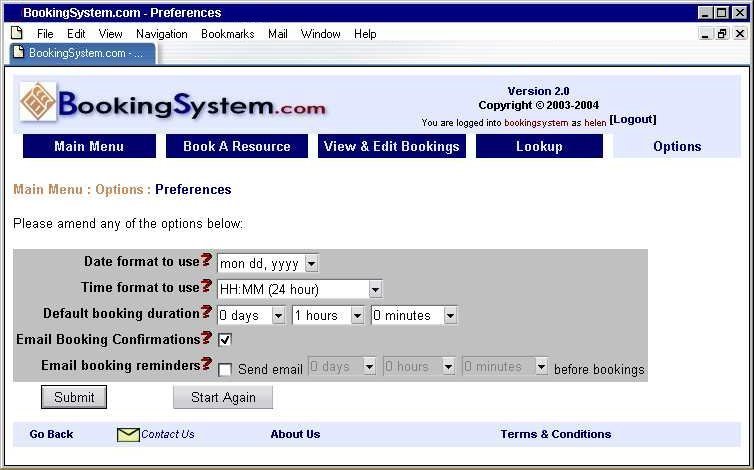Click Main Menu in the breadcrumb

[x=48, y=190]
